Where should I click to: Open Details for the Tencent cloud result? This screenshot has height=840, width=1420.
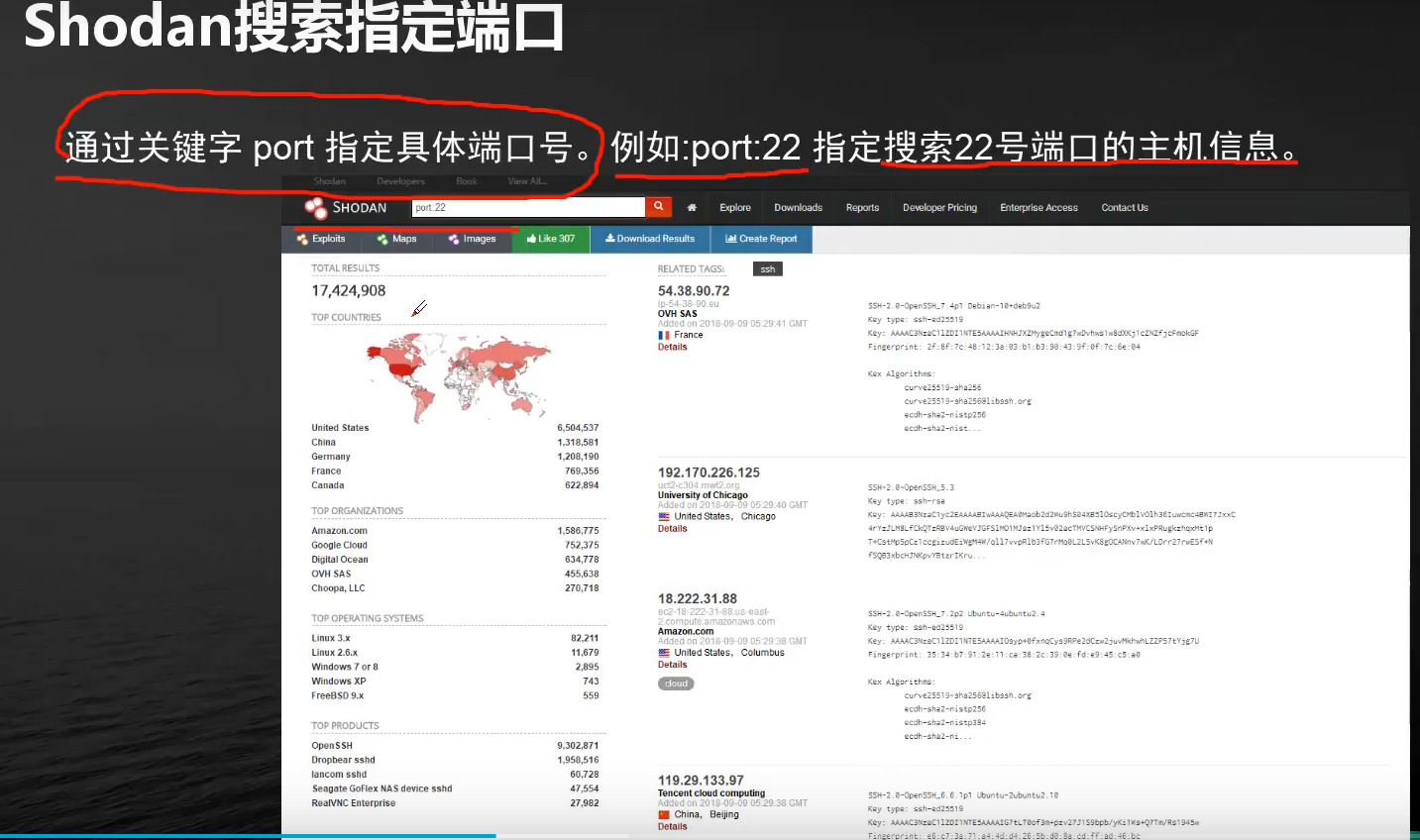click(673, 827)
